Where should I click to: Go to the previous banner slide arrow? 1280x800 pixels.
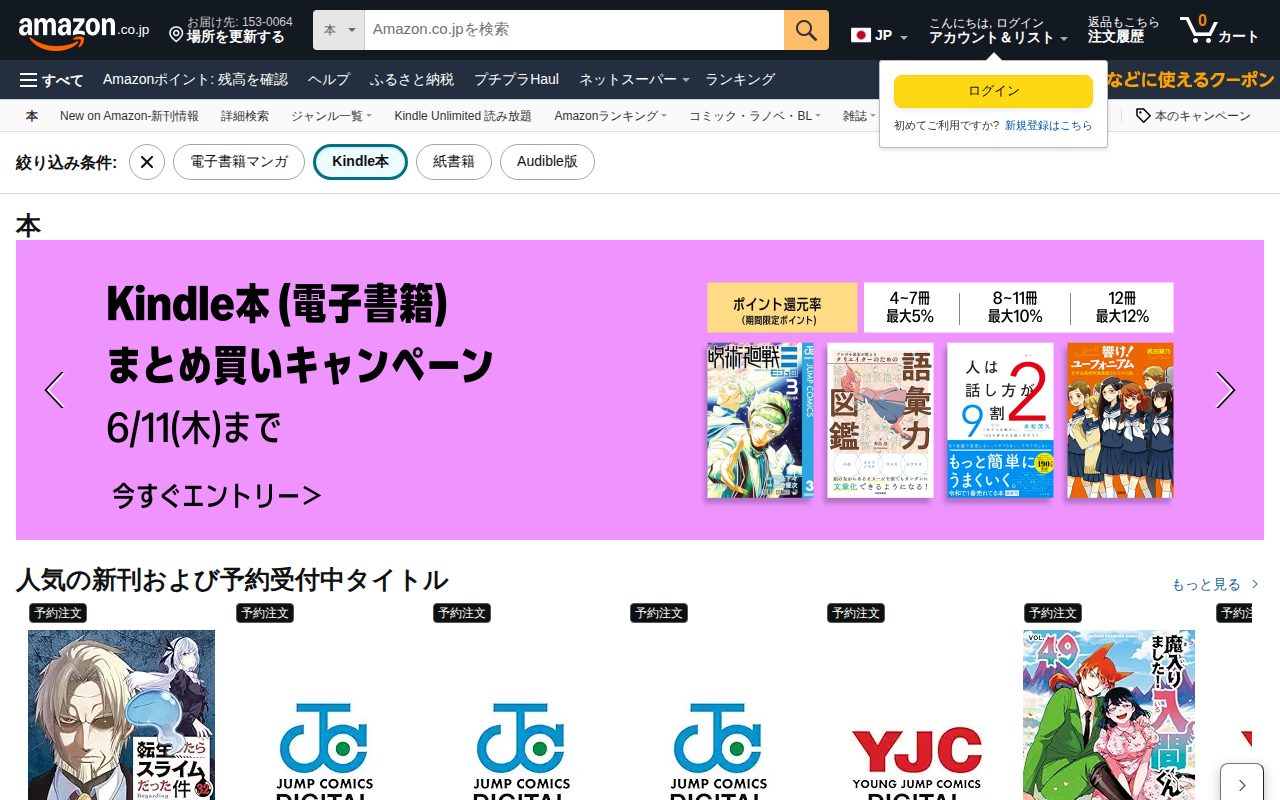(54, 390)
